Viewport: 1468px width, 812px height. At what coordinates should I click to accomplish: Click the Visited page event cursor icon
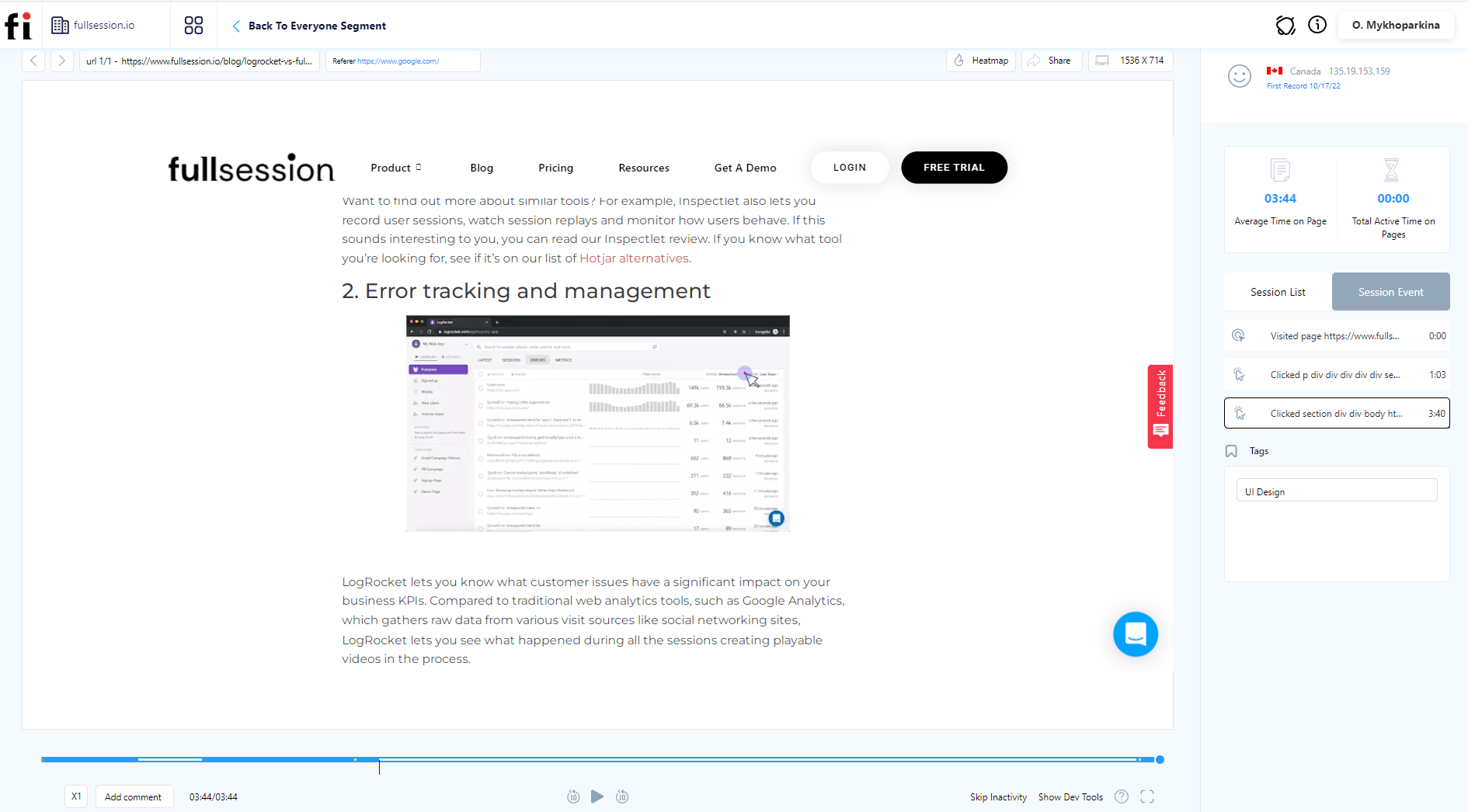[1239, 336]
